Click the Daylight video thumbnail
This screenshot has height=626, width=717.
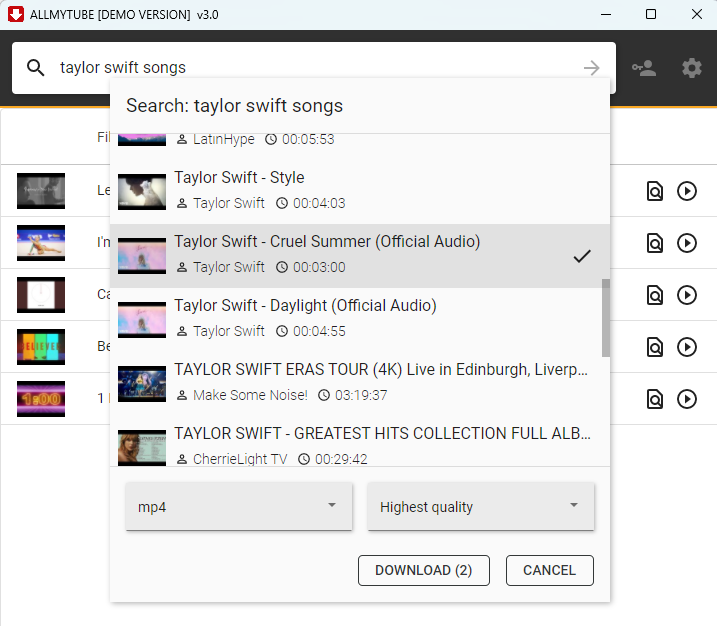click(142, 320)
